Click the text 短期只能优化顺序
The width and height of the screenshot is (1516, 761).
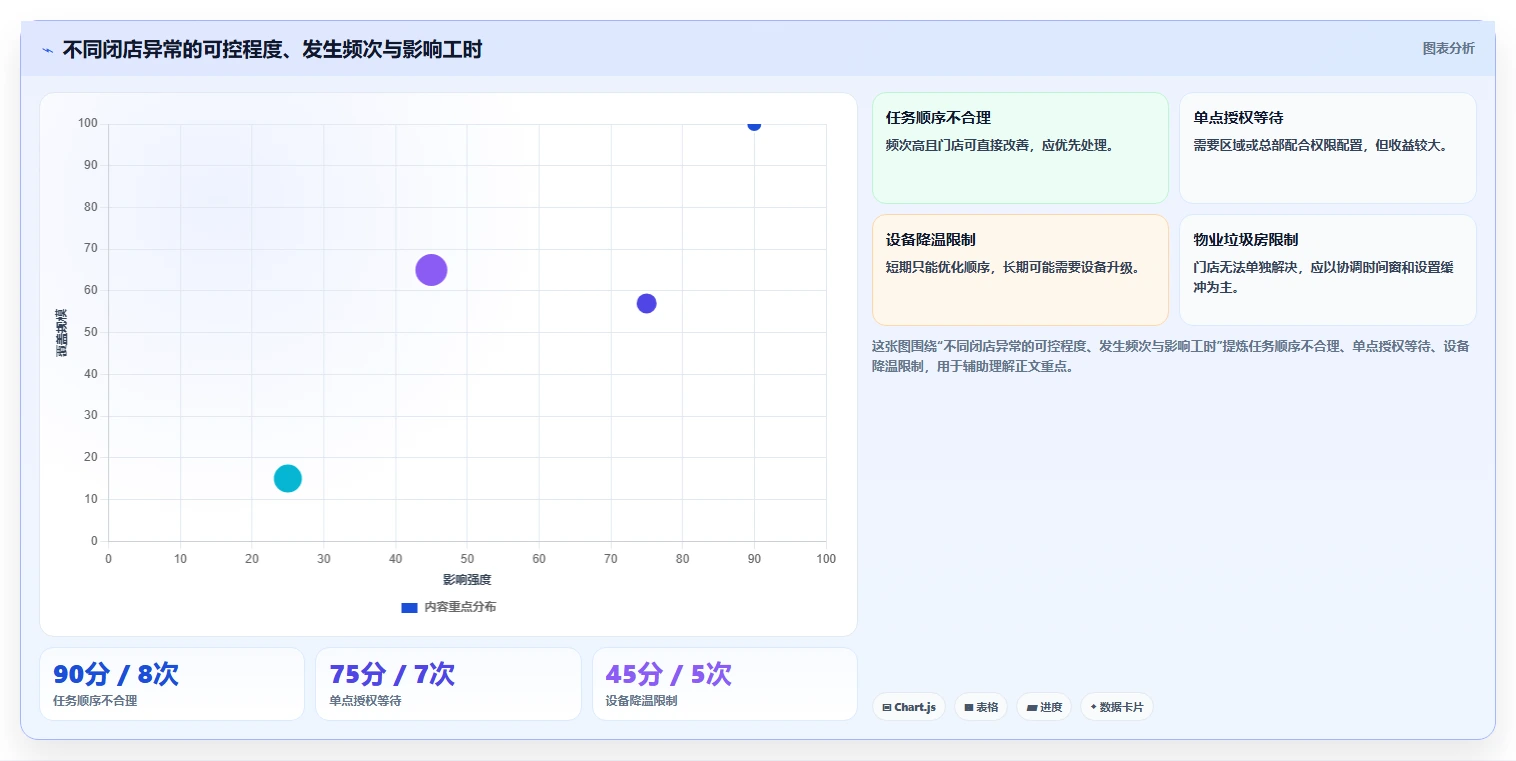point(938,267)
